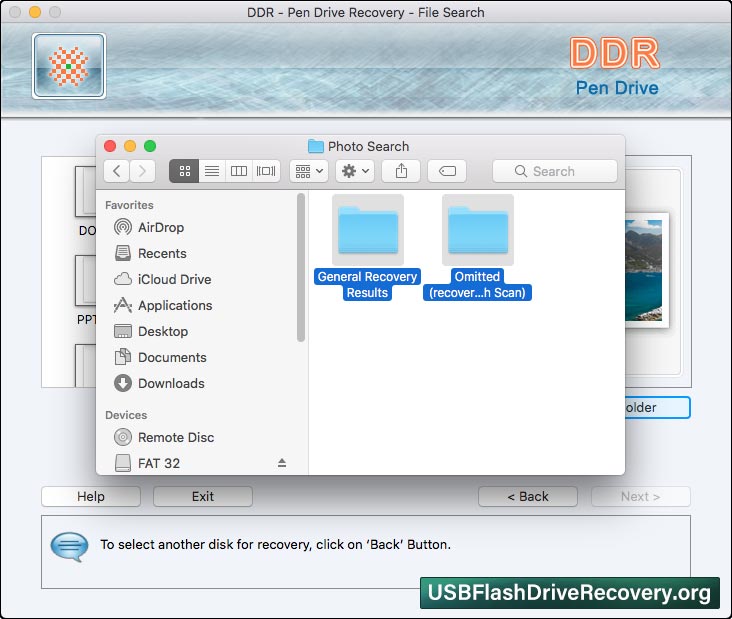Click the Next > button
The height and width of the screenshot is (619, 732).
(640, 496)
